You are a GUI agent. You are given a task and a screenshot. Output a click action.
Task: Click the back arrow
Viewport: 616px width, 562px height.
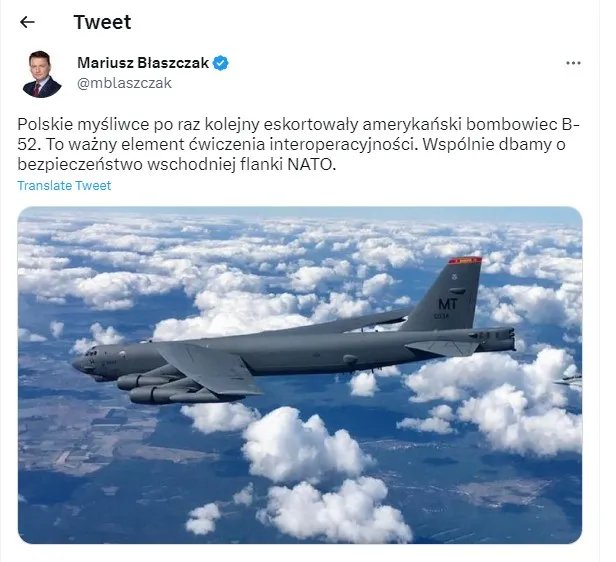coord(27,22)
